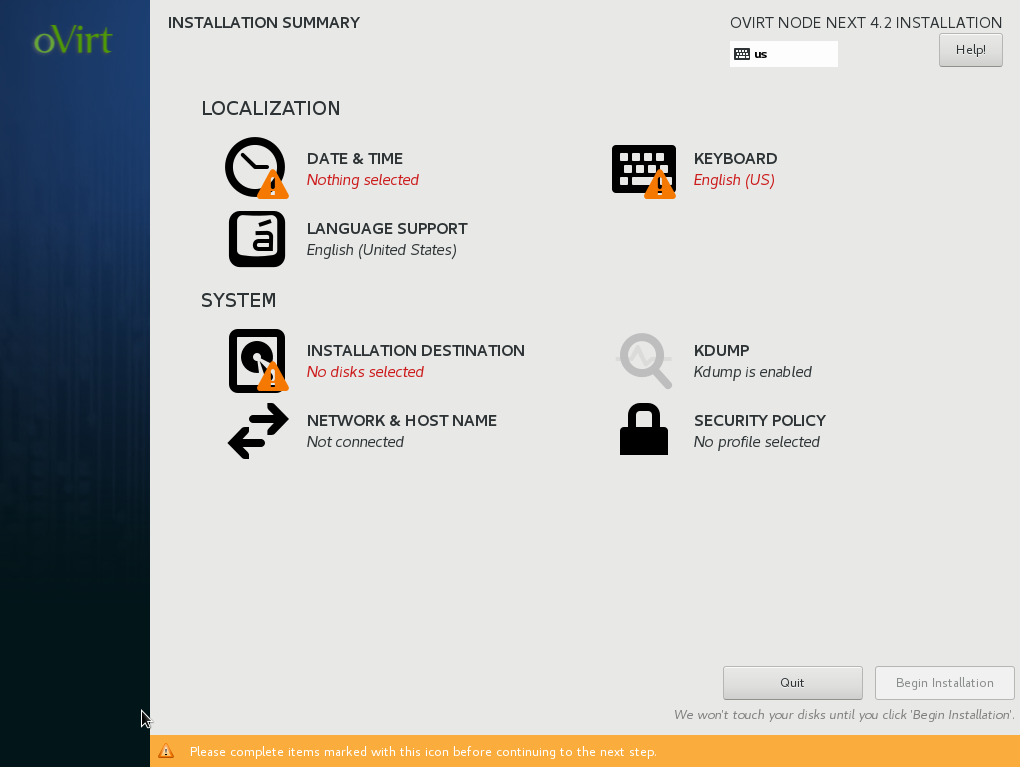
Task: Open SECURITY POLICY configuration label
Action: tap(760, 421)
